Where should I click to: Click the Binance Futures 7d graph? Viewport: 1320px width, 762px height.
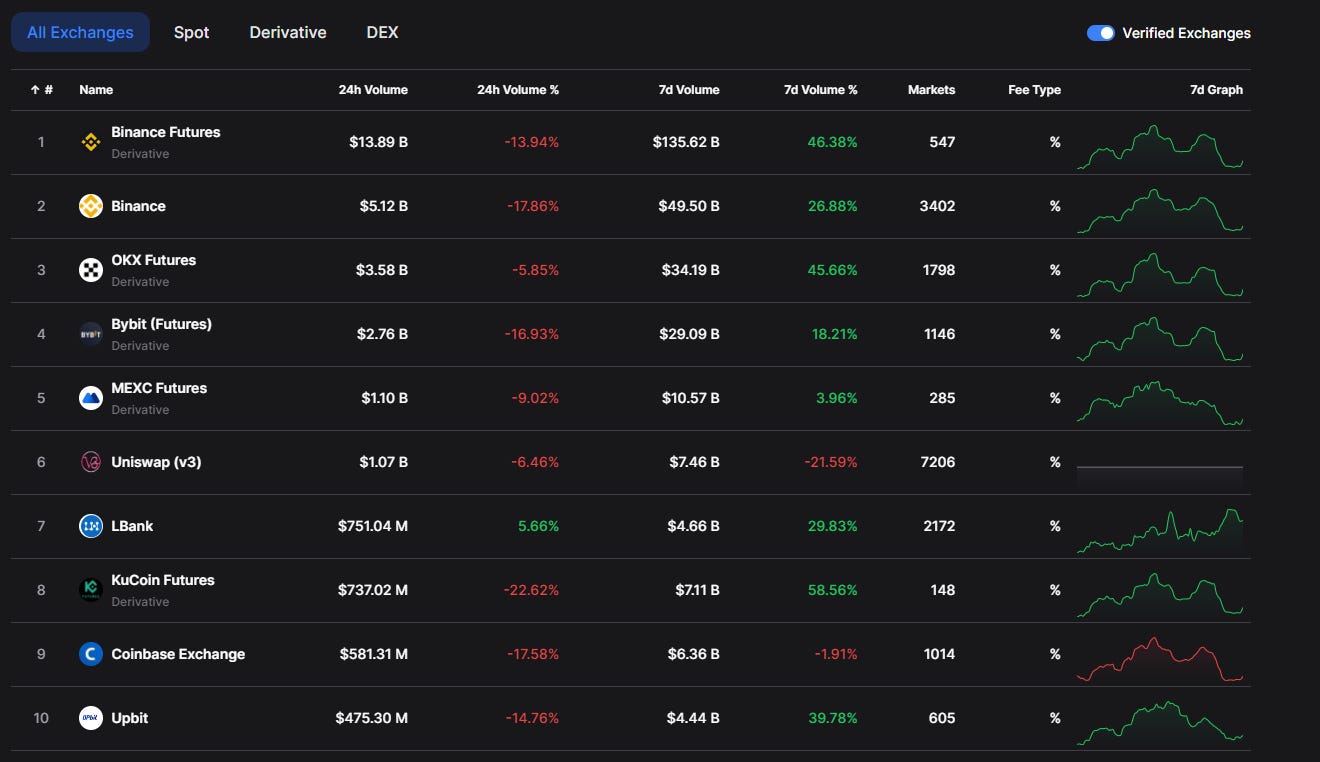pyautogui.click(x=1160, y=147)
